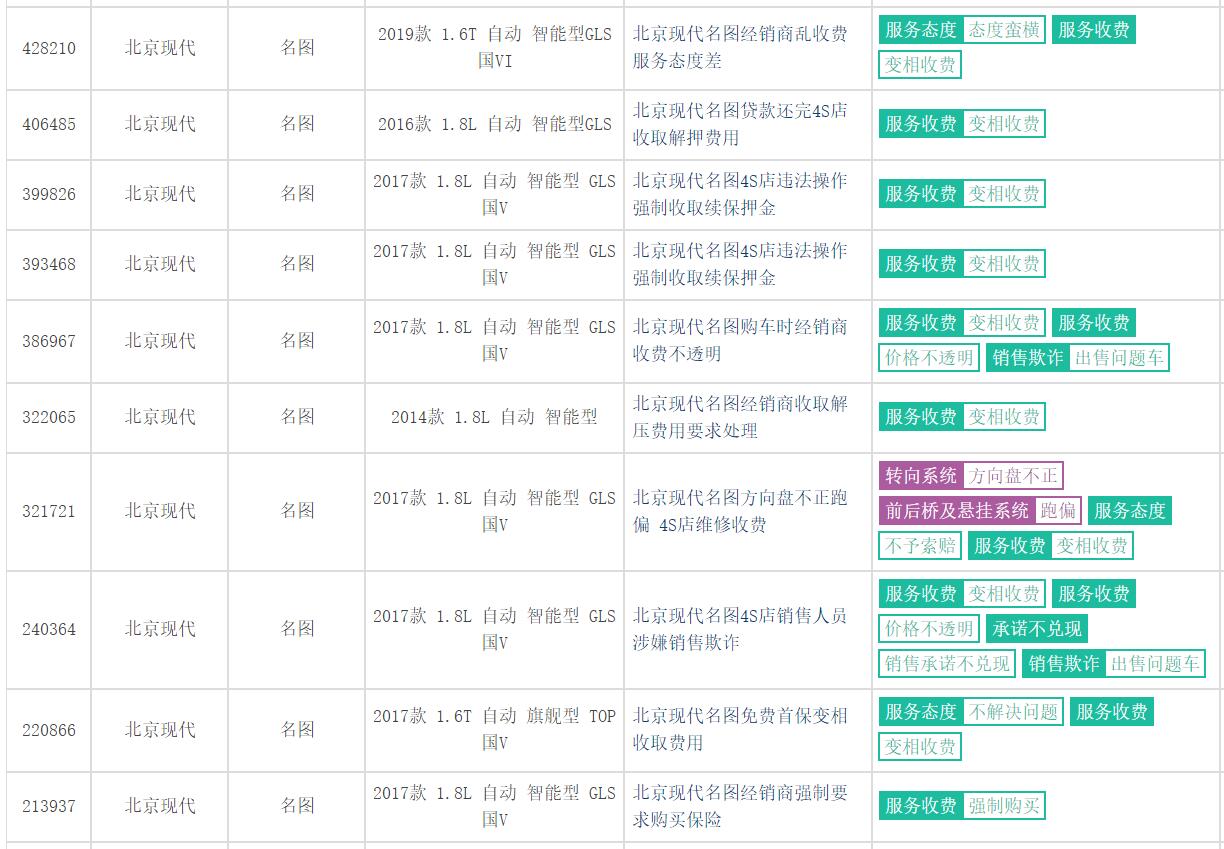Image resolution: width=1224 pixels, height=849 pixels.
Task: Click the "不予索赔" tag
Action: 920,546
